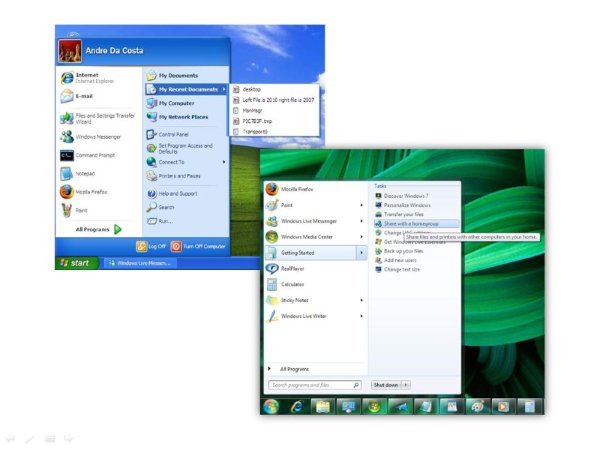Click Share with a homegroup task
This screenshot has height=450, width=600.
tap(416, 223)
